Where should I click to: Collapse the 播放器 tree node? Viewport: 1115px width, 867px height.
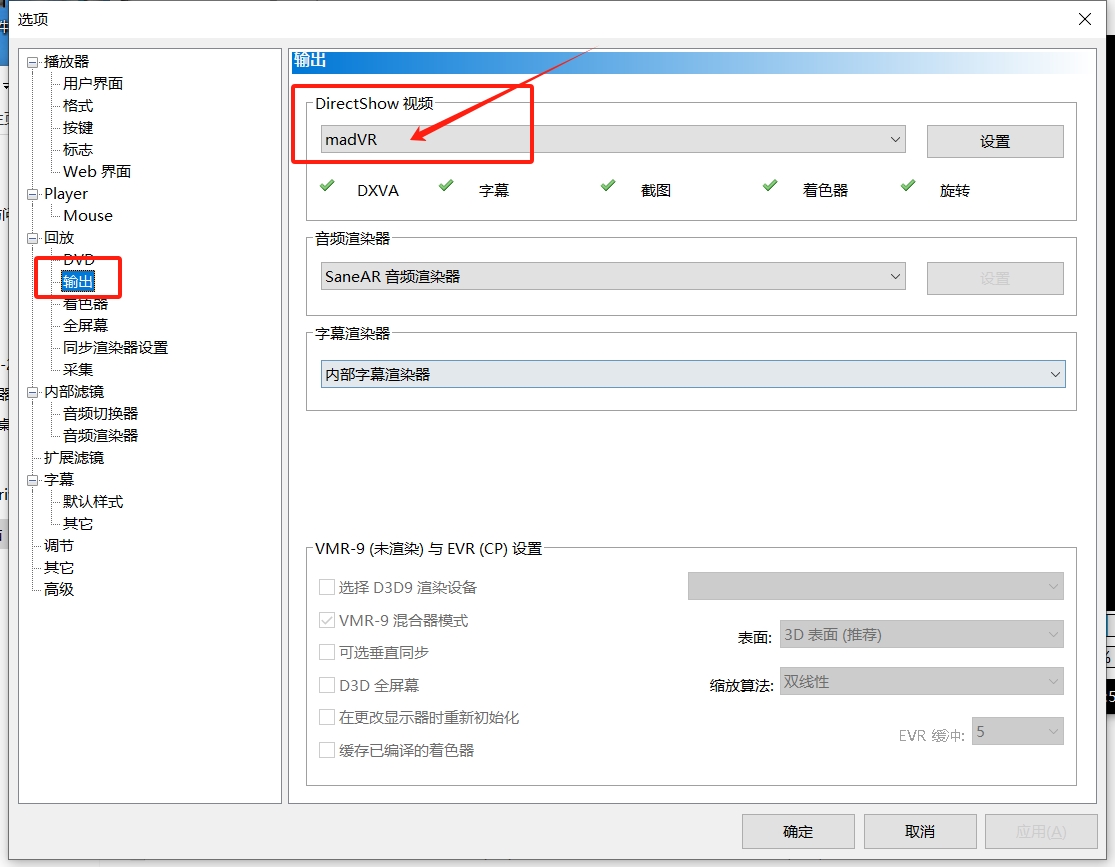(x=32, y=63)
